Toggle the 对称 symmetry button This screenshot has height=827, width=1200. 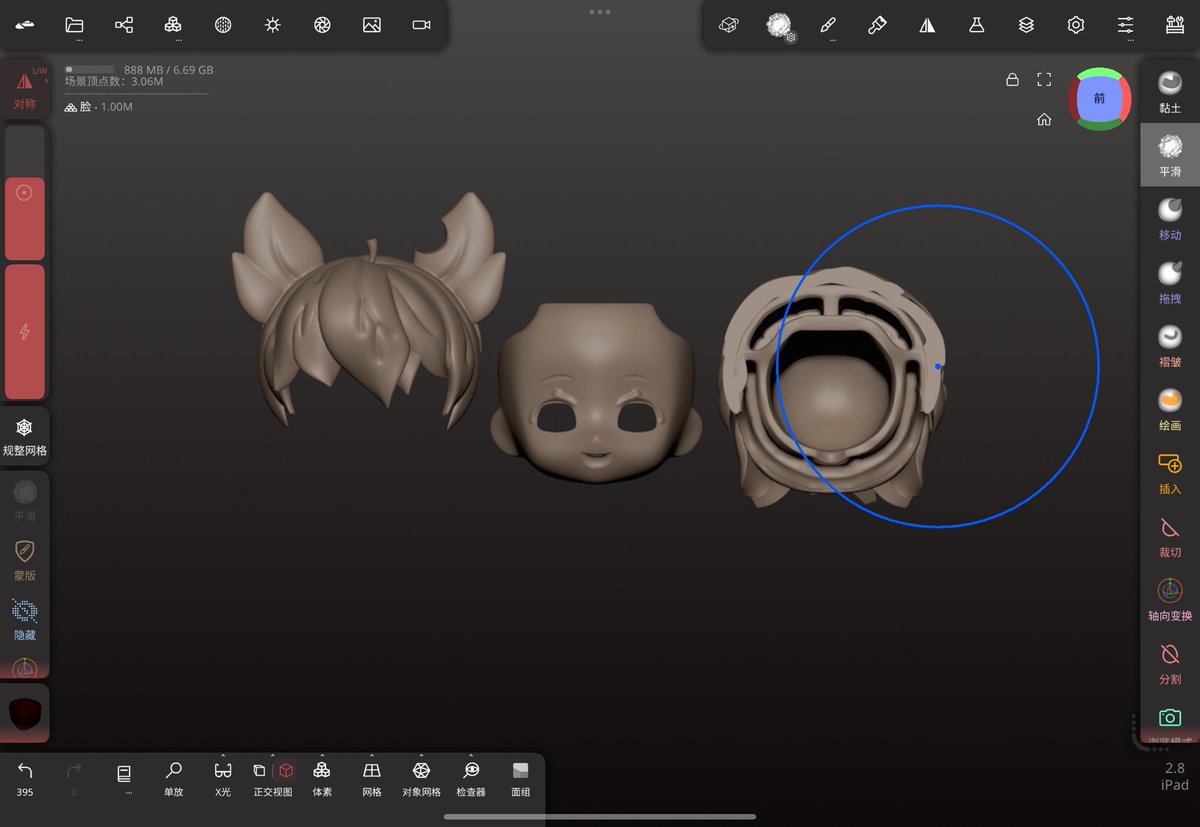(x=25, y=90)
